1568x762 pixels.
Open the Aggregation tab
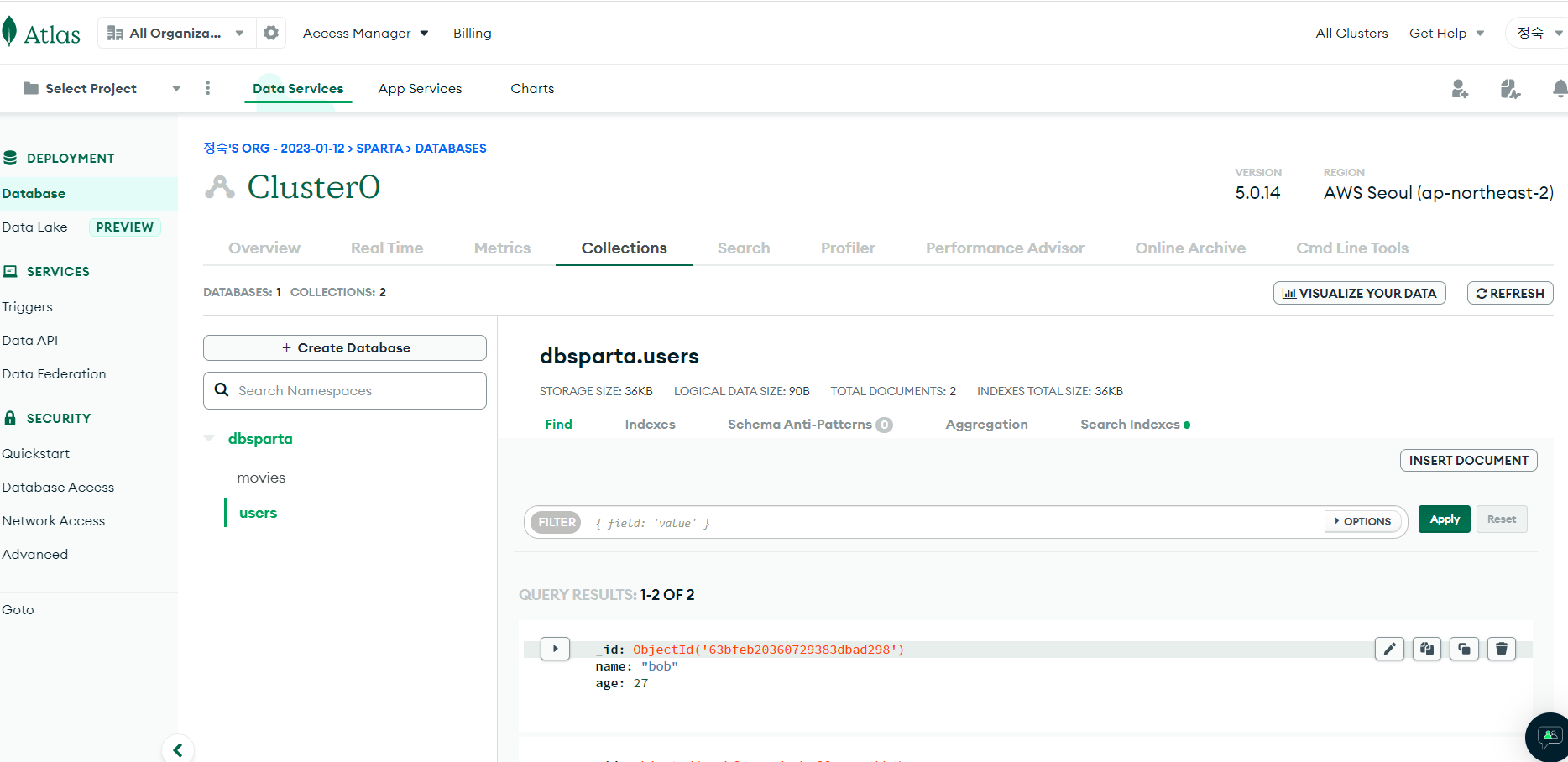(x=986, y=424)
